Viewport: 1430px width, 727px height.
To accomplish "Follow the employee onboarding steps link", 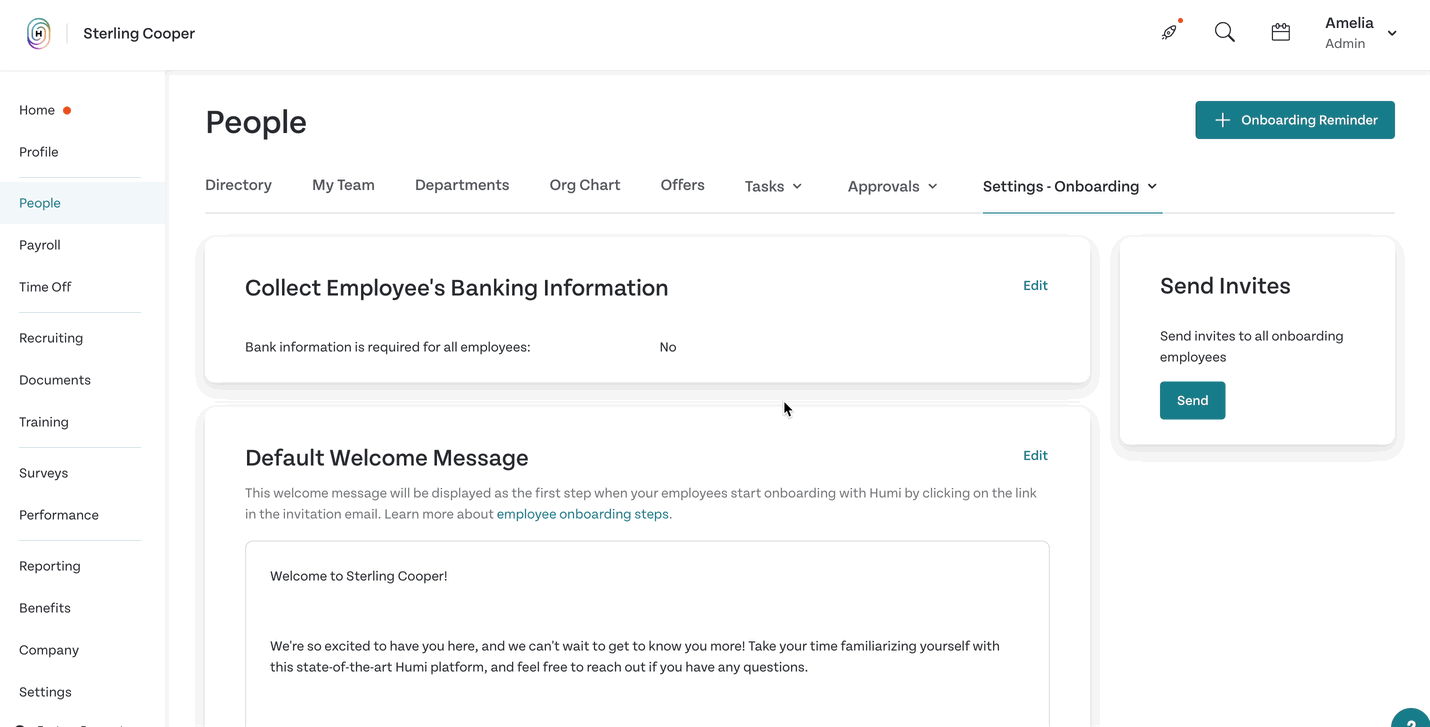I will [x=583, y=514].
